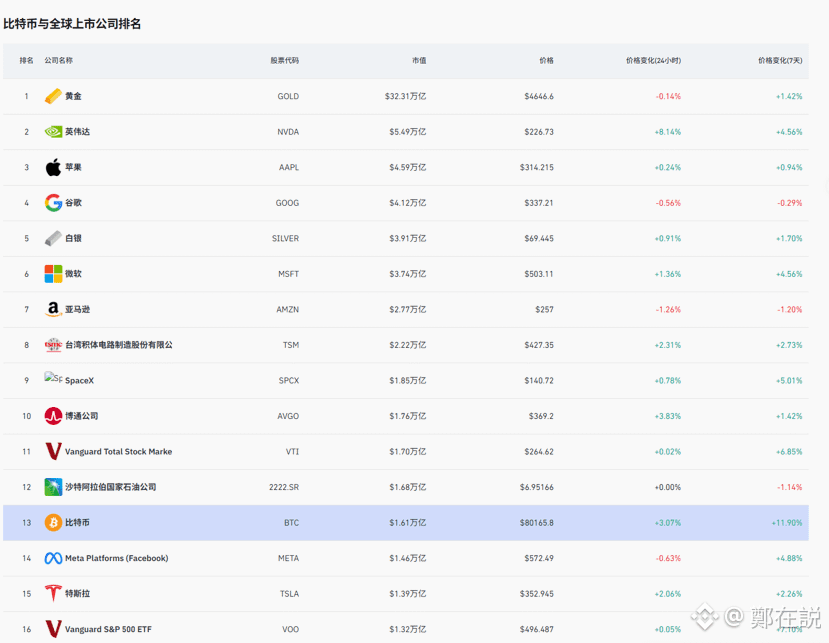Open Vanguard Total Stock Marke name

(118, 452)
